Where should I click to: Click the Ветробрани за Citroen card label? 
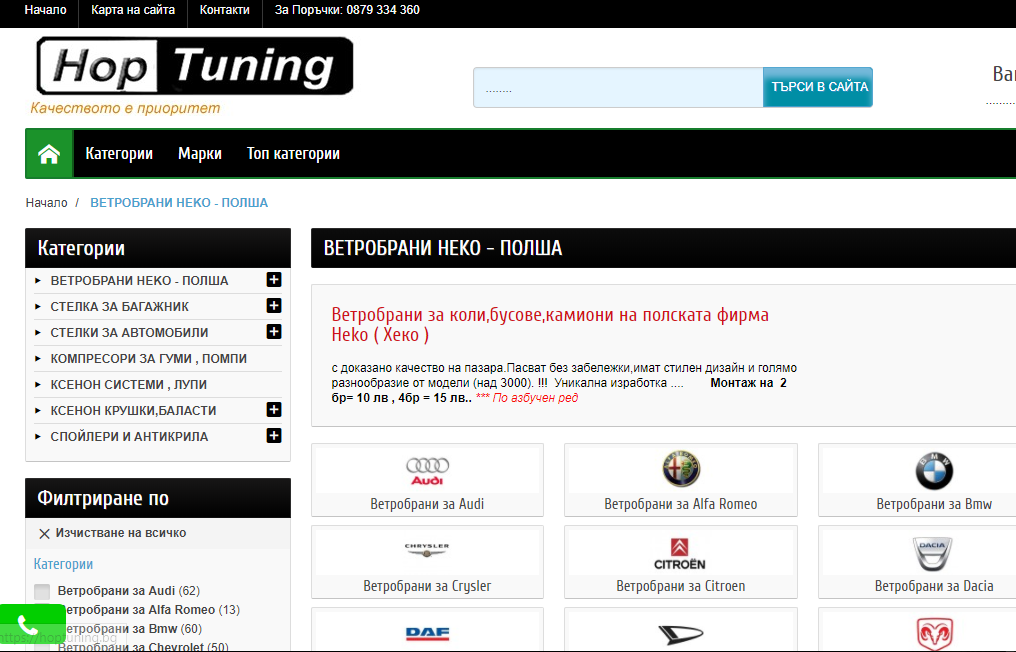coord(680,586)
